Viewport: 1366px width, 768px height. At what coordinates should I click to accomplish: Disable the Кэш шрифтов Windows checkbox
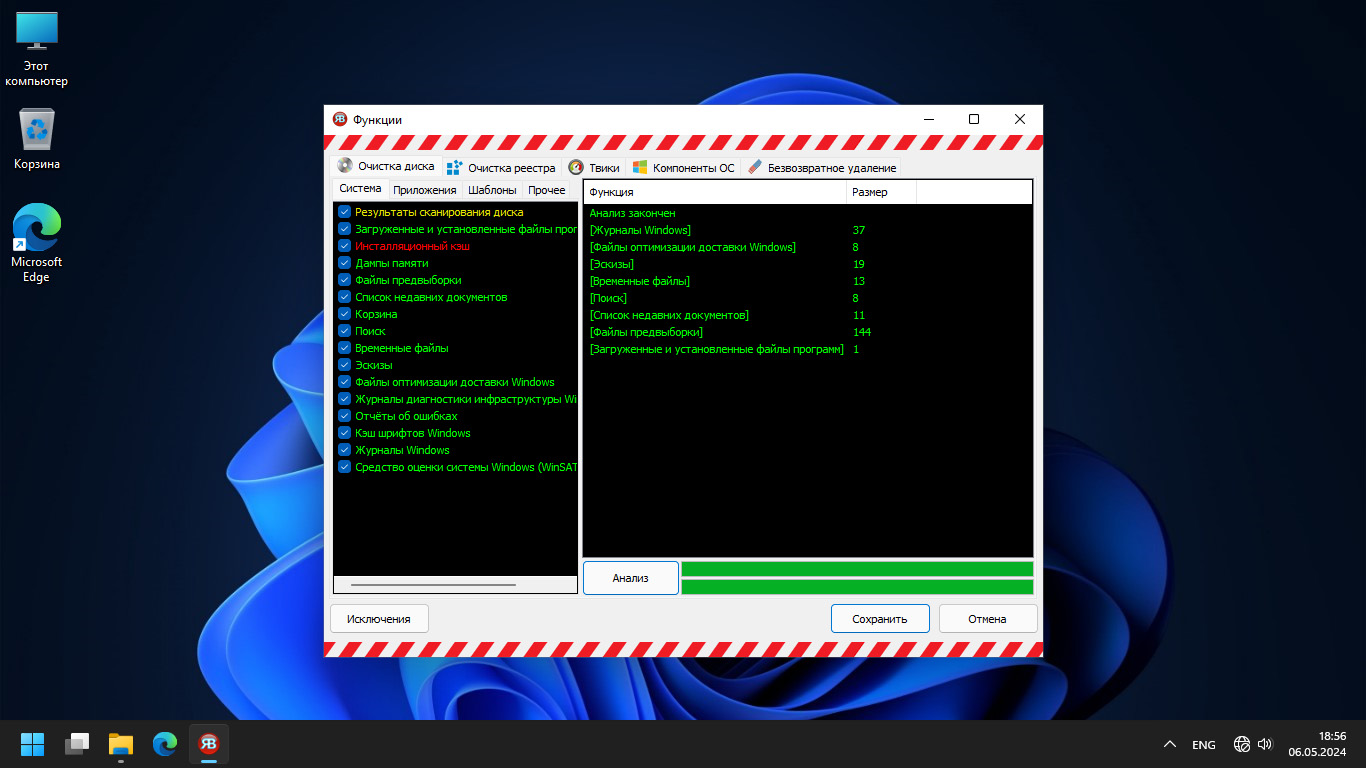(344, 433)
